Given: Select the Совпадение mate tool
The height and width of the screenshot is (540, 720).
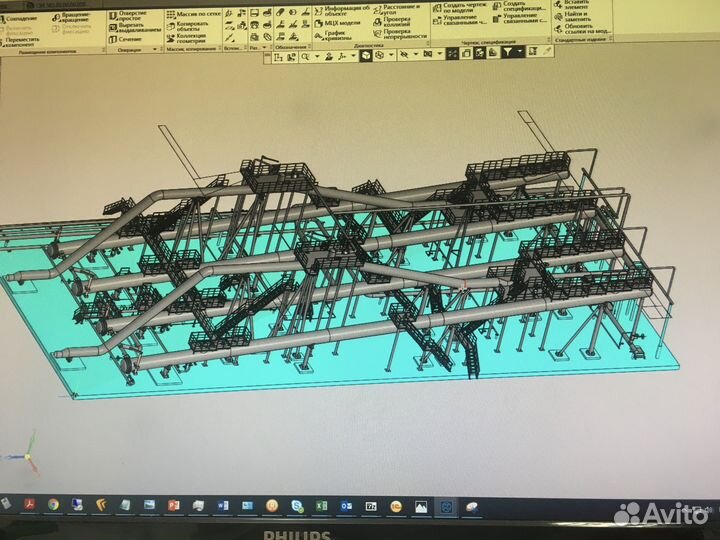Looking at the screenshot, I should click(x=19, y=19).
